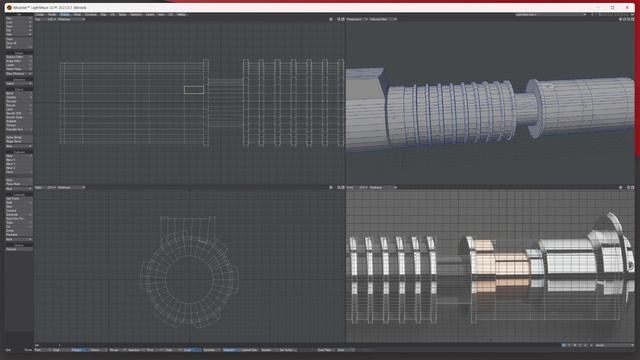640x360 pixels.
Task: Switch to Volume selection mode
Action: pyautogui.click(x=98, y=350)
